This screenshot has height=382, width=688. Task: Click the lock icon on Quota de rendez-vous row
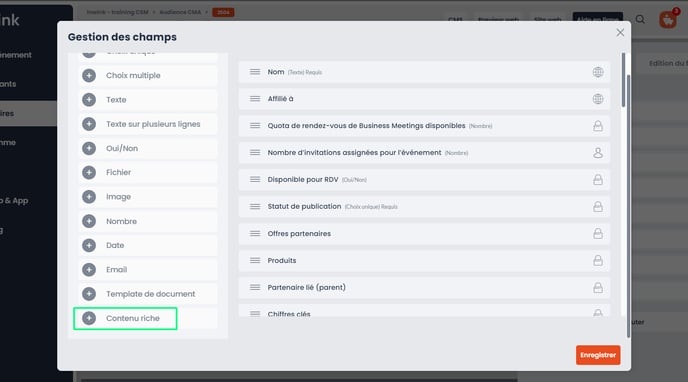pyautogui.click(x=598, y=126)
